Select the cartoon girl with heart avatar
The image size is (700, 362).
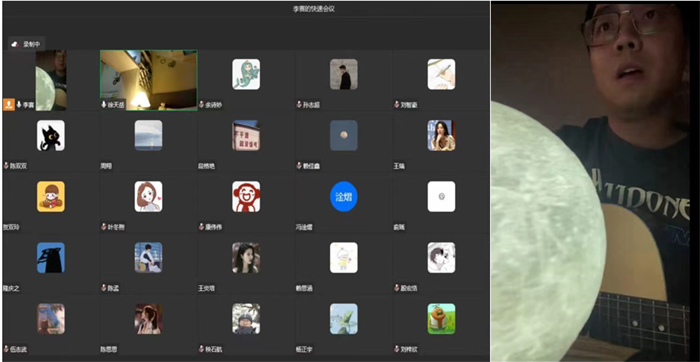pos(149,196)
